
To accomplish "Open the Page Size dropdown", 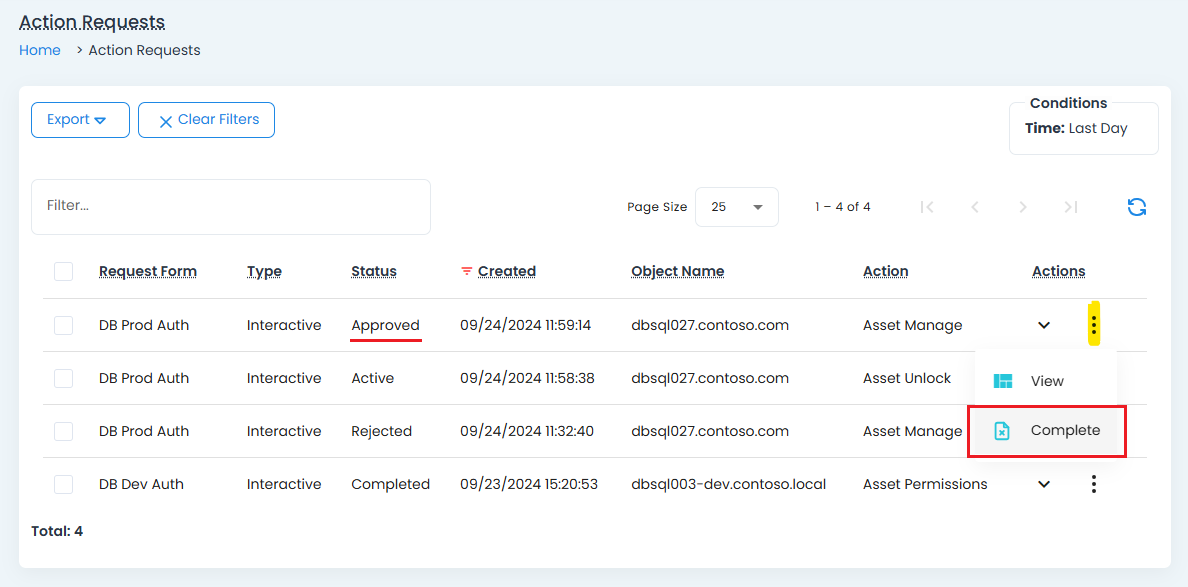I will pos(736,207).
